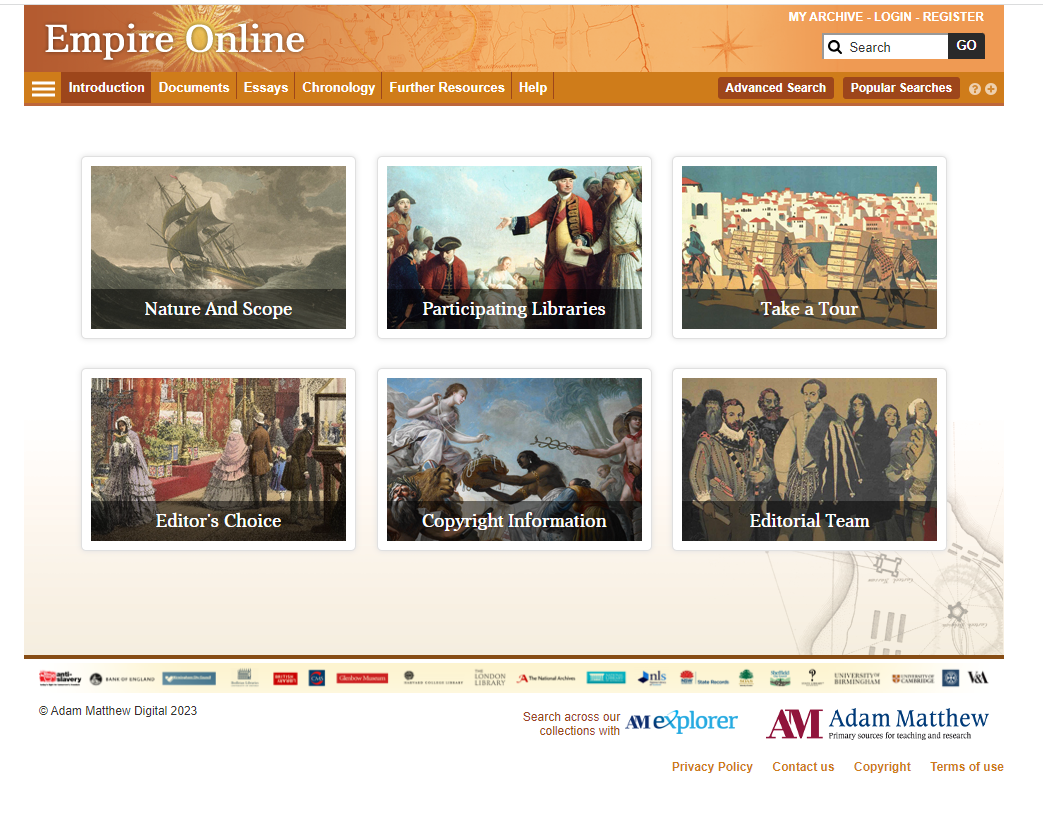
Task: Switch to the Documents tab
Action: 193,88
